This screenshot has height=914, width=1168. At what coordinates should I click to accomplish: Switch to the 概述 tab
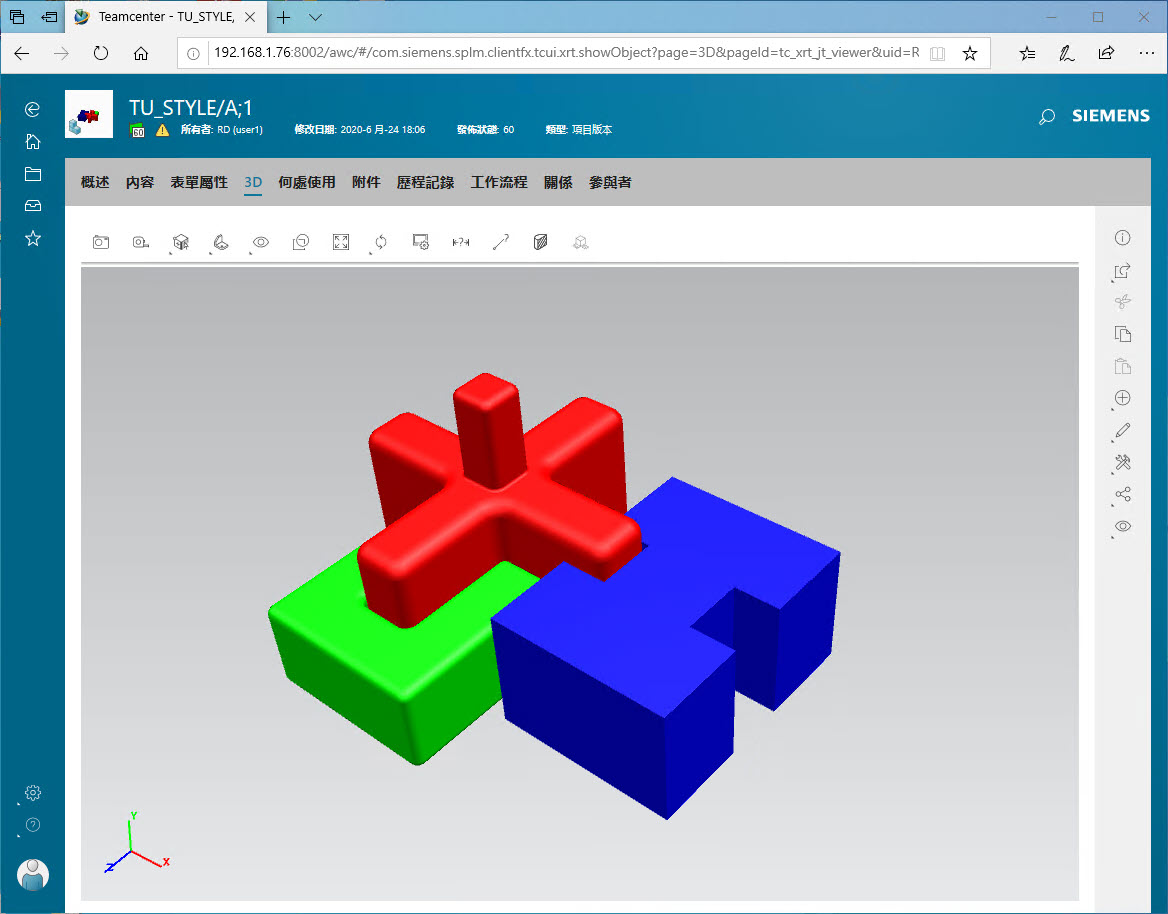click(95, 182)
